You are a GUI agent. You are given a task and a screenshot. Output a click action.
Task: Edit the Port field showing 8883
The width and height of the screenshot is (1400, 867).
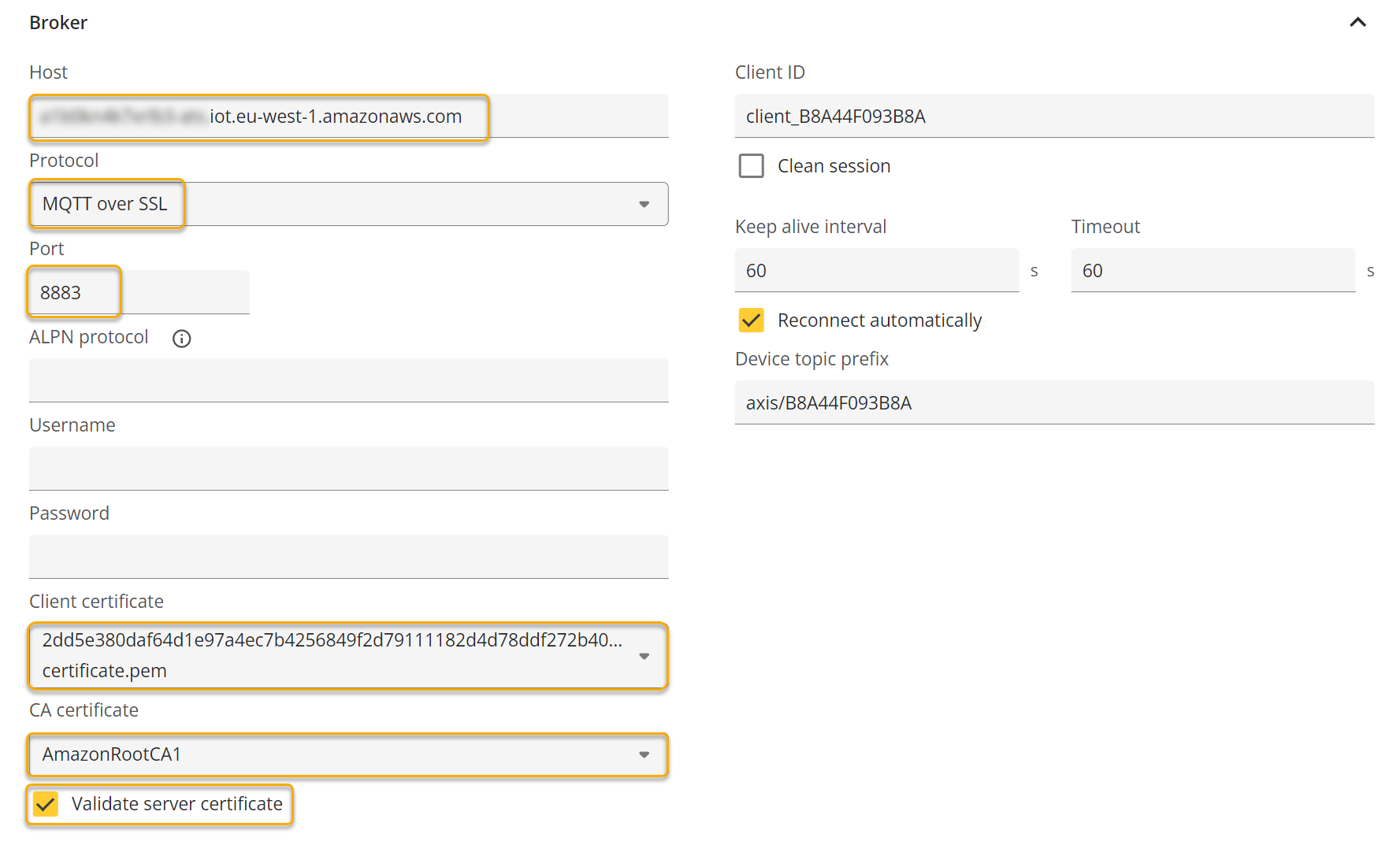(x=139, y=292)
